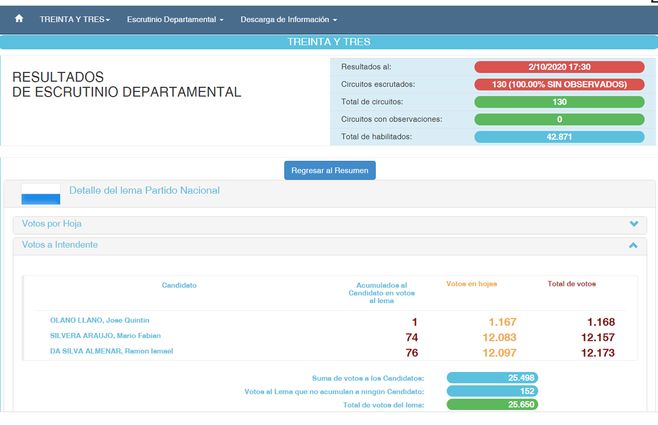This screenshot has width=658, height=425.
Task: Click the red results date badge
Action: tap(558, 66)
